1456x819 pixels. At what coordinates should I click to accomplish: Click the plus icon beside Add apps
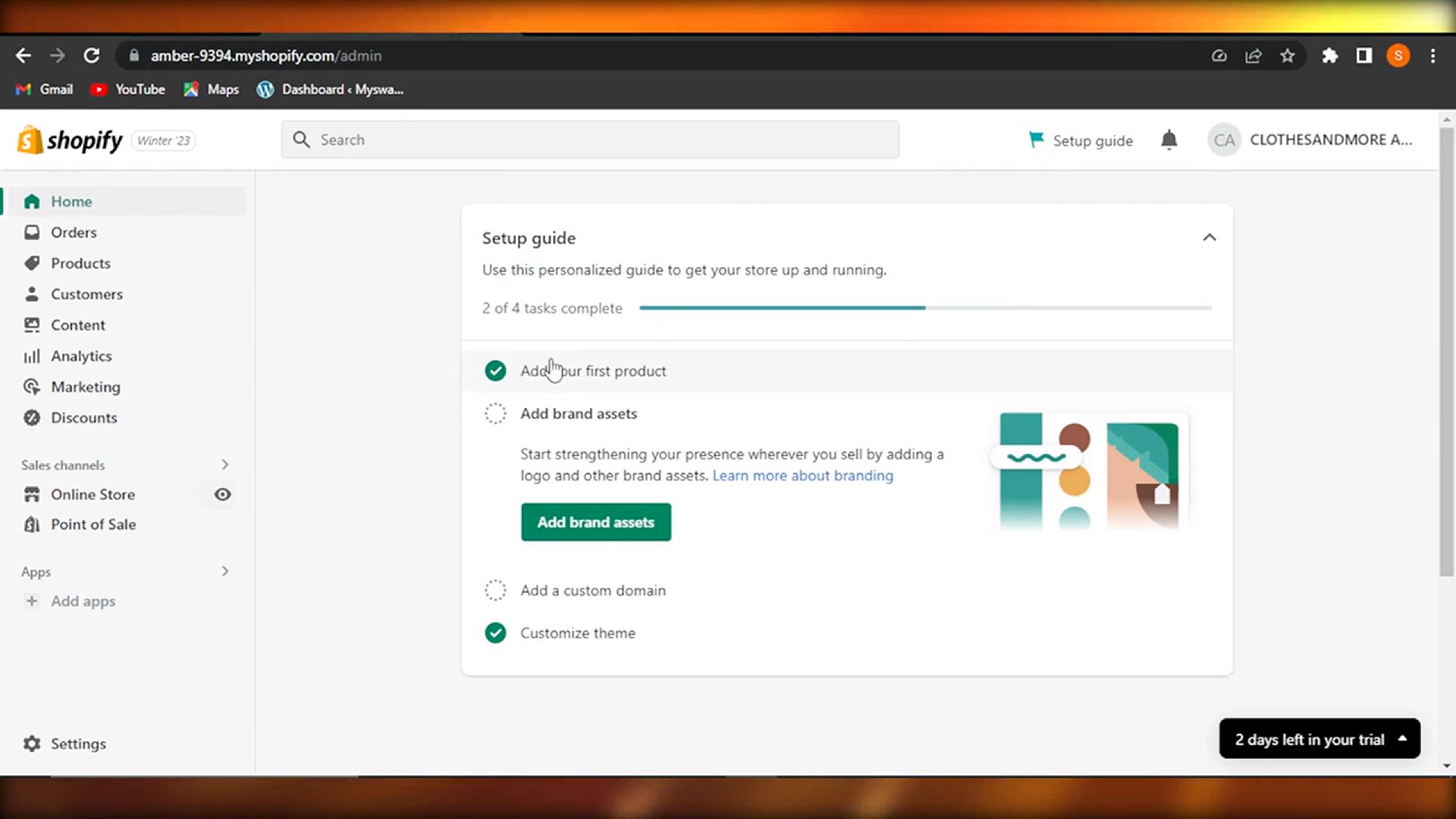pyautogui.click(x=32, y=601)
